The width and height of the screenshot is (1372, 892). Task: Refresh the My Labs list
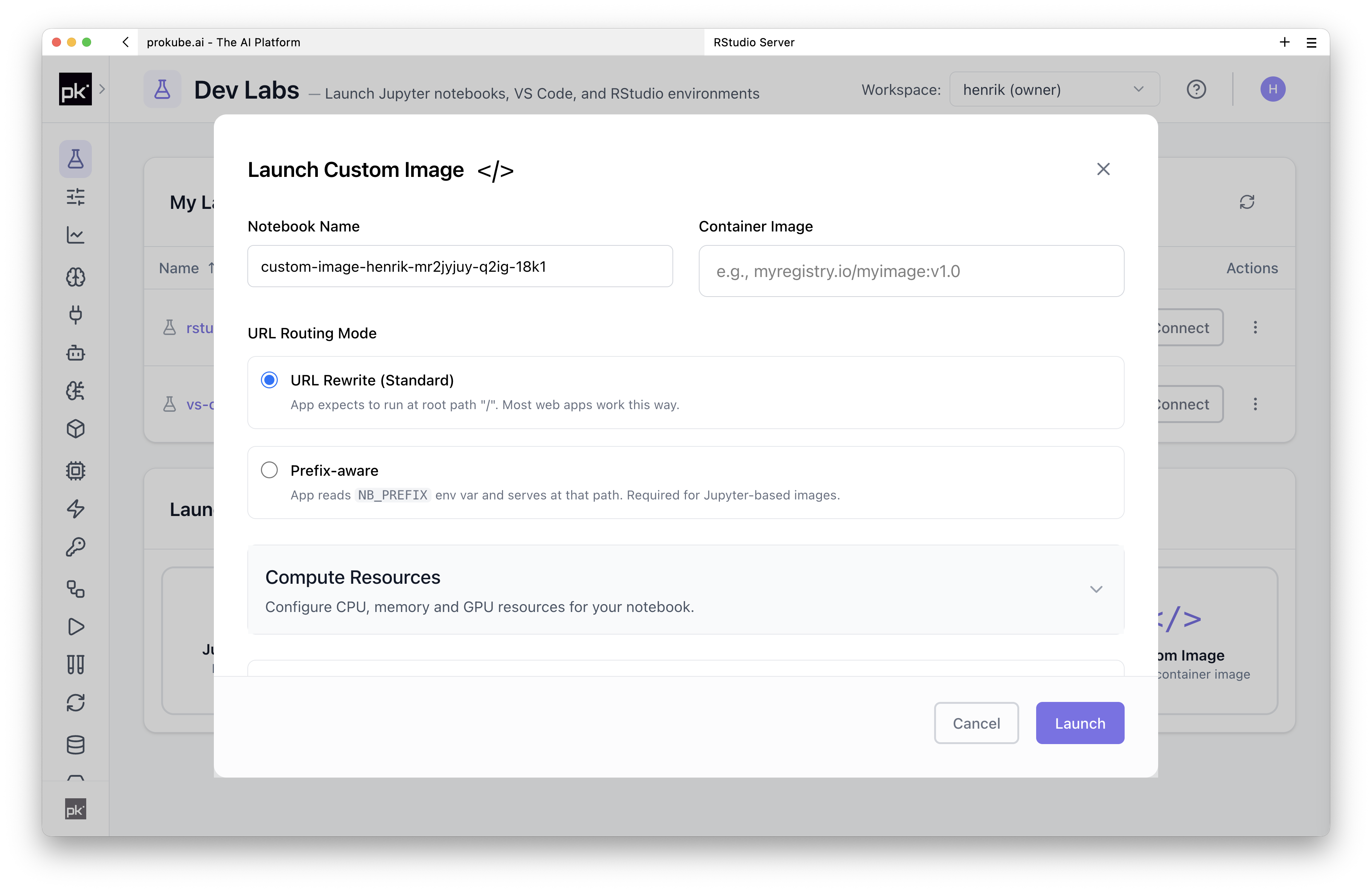[x=1247, y=202]
